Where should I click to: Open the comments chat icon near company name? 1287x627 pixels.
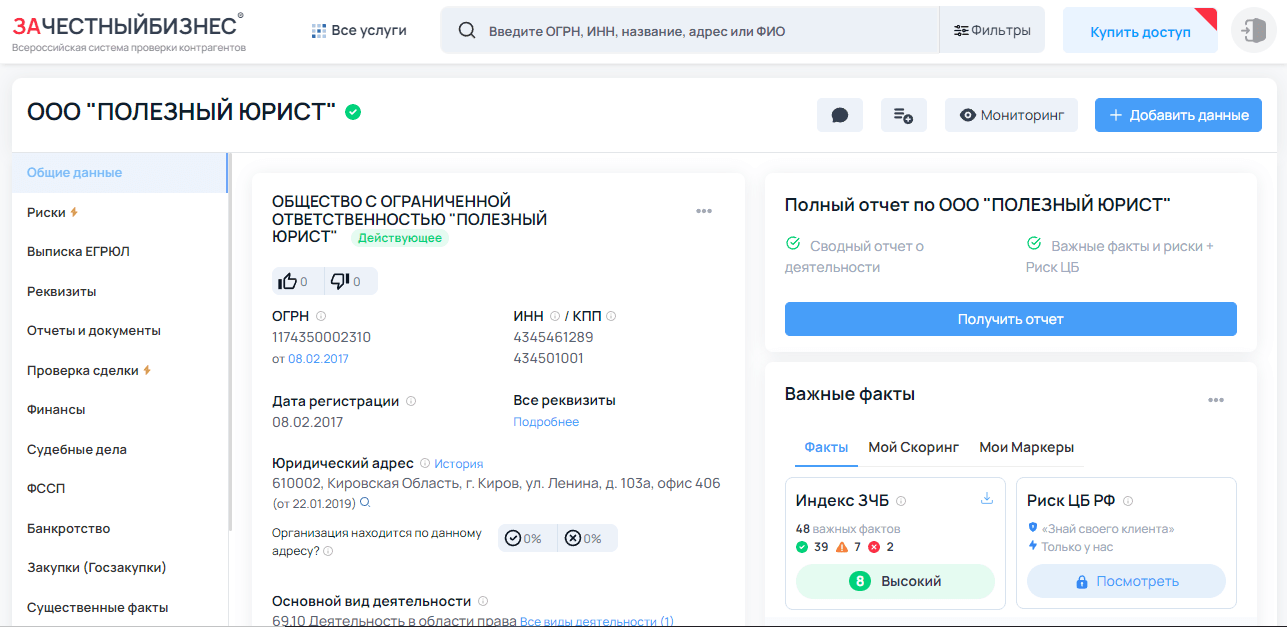[x=839, y=114]
